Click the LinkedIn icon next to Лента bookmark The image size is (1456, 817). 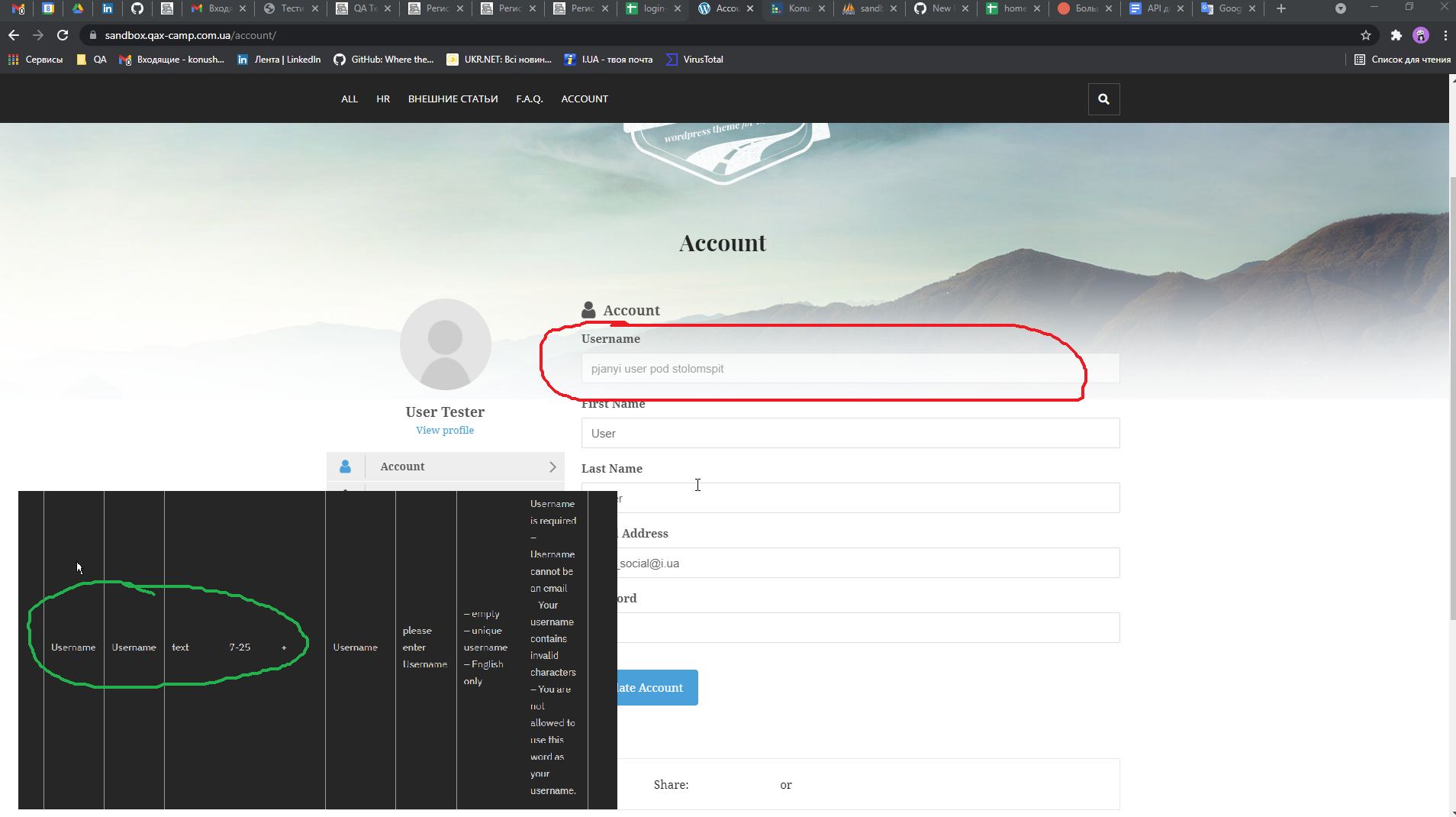[x=243, y=59]
